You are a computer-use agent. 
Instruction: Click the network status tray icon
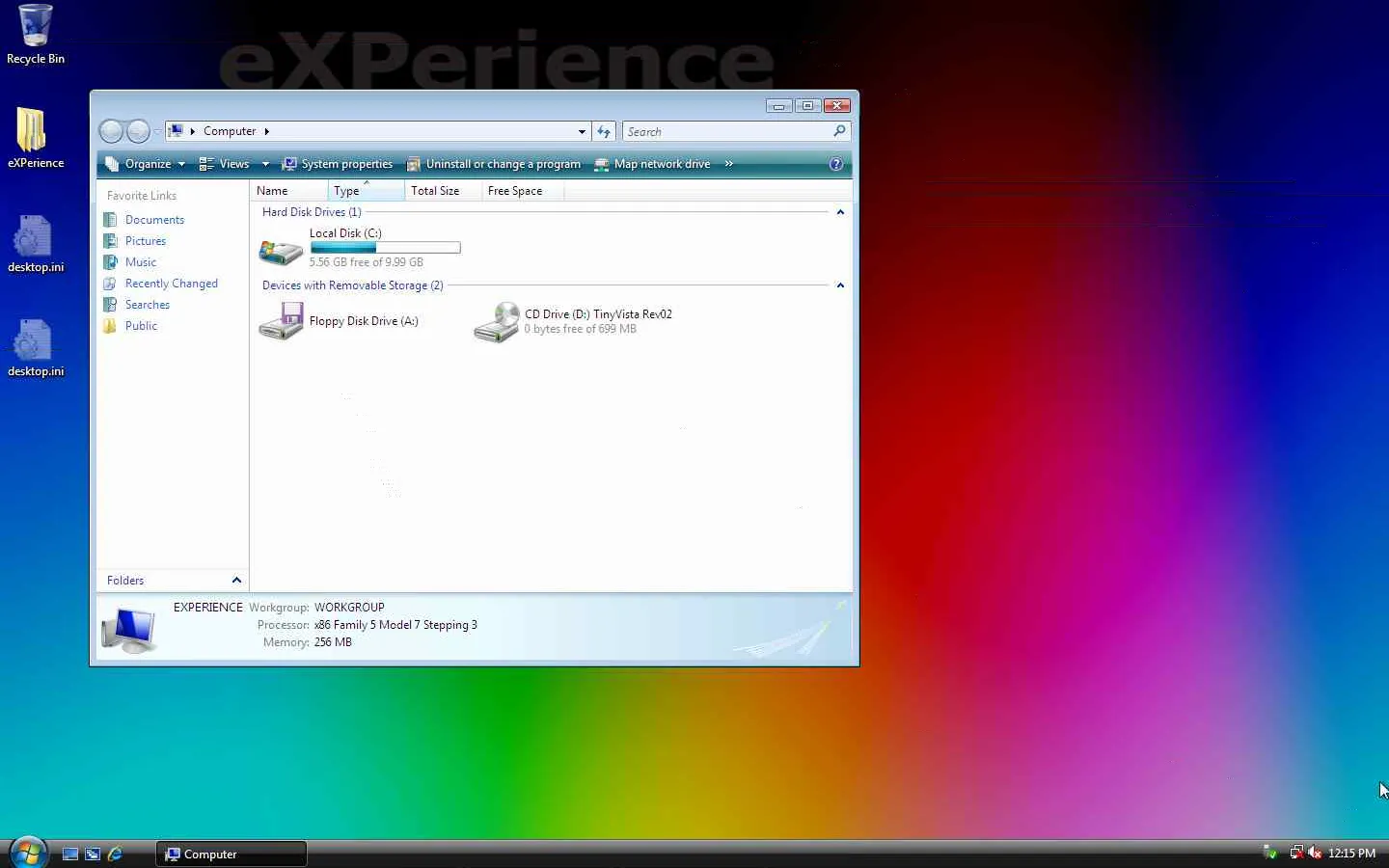tap(1296, 853)
